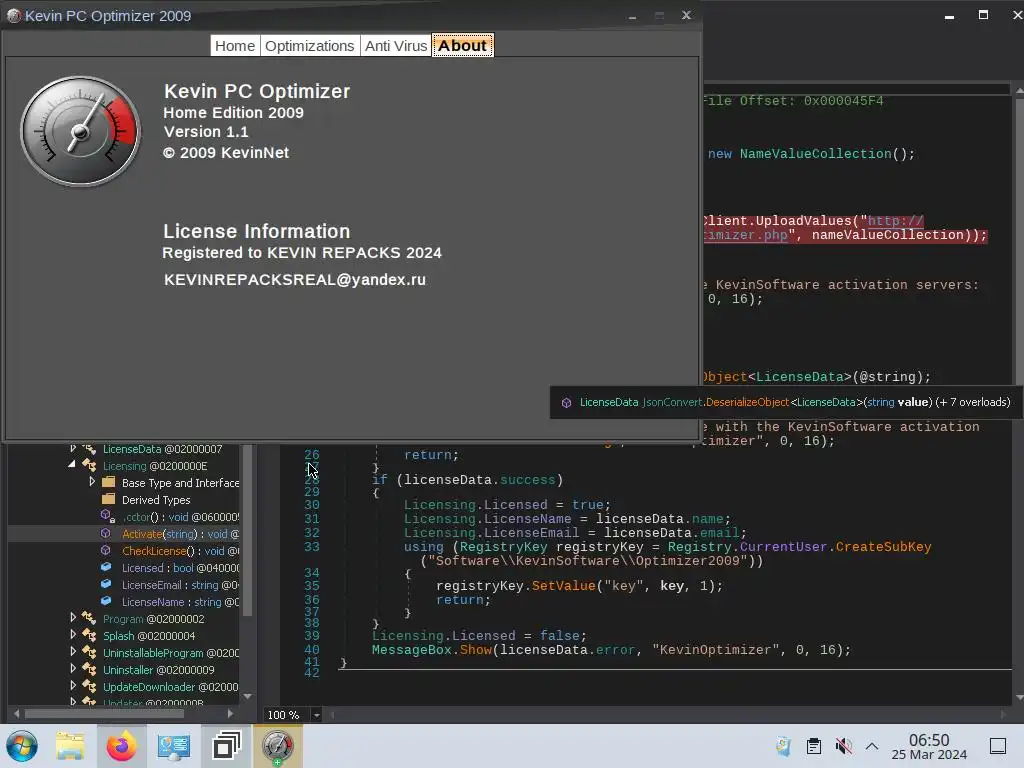The width and height of the screenshot is (1024, 768).
Task: Click the CheckLicense method cube icon
Action: tap(106, 551)
